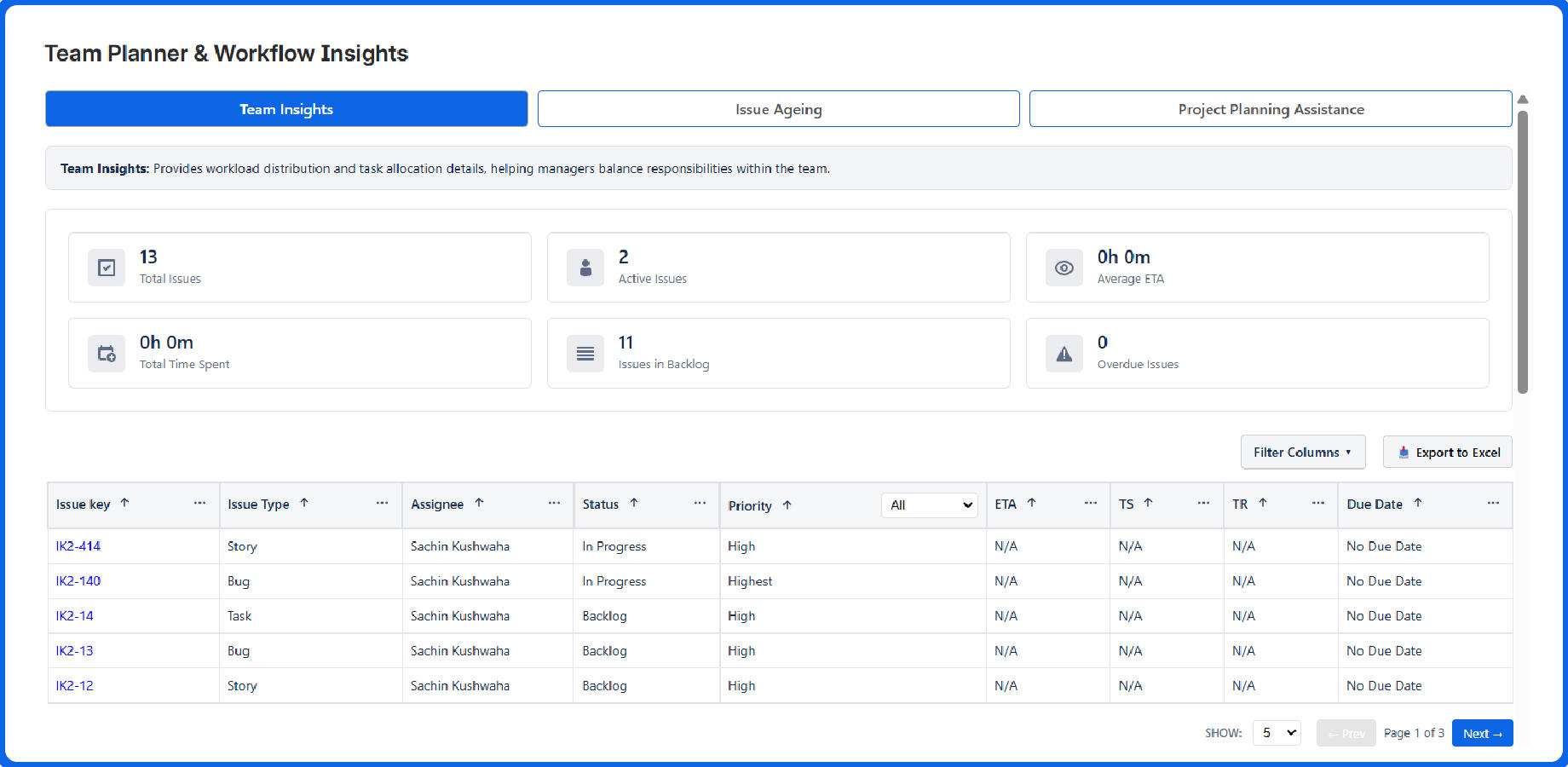Click the Average ETA eye icon
Image resolution: width=1568 pixels, height=767 pixels.
coord(1064,268)
